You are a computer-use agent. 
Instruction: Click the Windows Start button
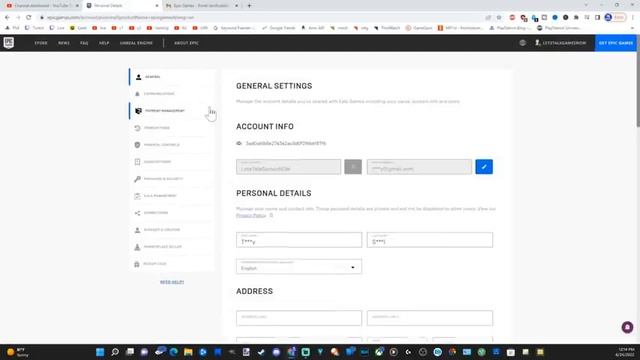pyautogui.click(x=100, y=352)
